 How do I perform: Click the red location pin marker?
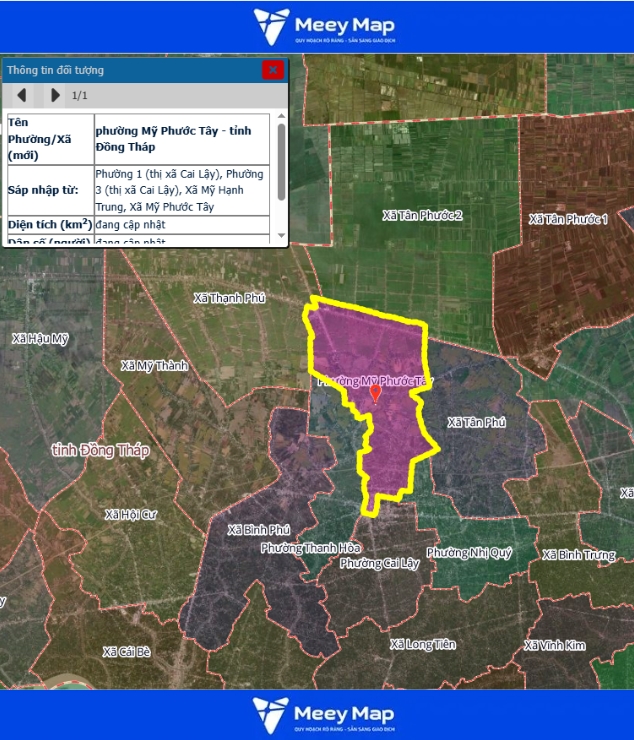point(375,393)
